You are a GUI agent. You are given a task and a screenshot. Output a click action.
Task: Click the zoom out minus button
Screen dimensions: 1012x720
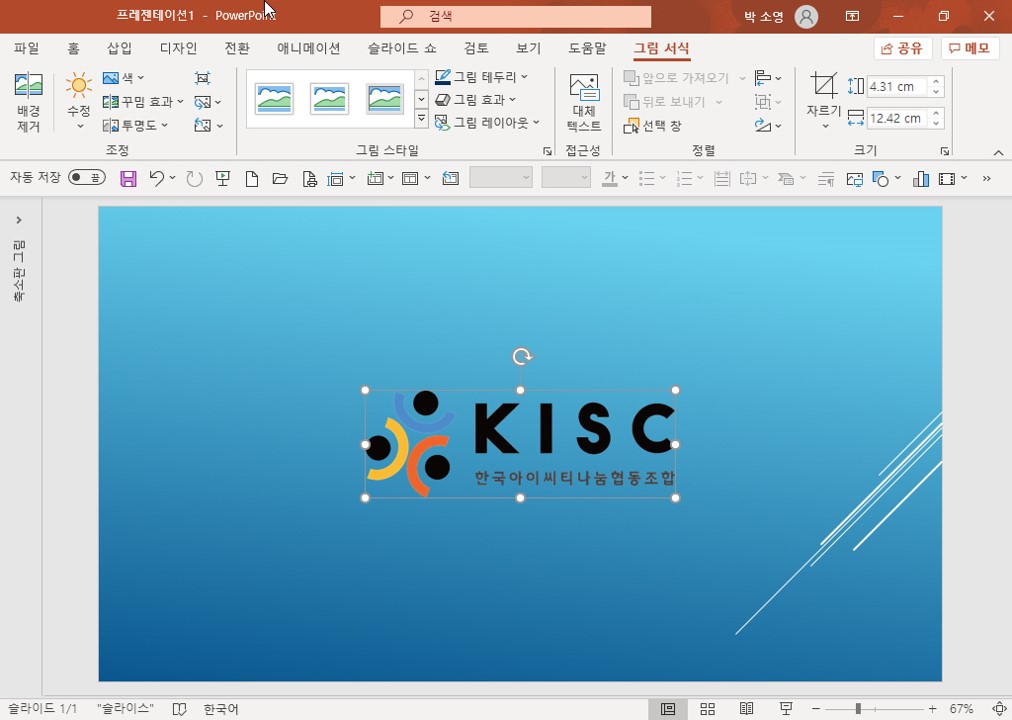tap(816, 709)
